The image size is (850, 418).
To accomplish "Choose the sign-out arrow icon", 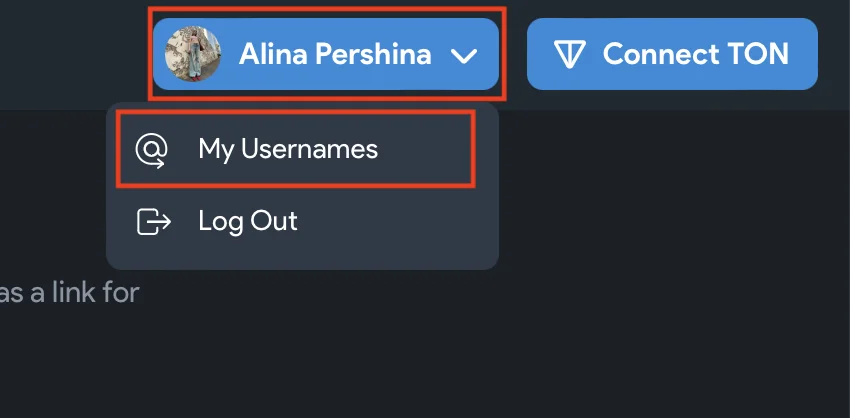I will pos(153,221).
